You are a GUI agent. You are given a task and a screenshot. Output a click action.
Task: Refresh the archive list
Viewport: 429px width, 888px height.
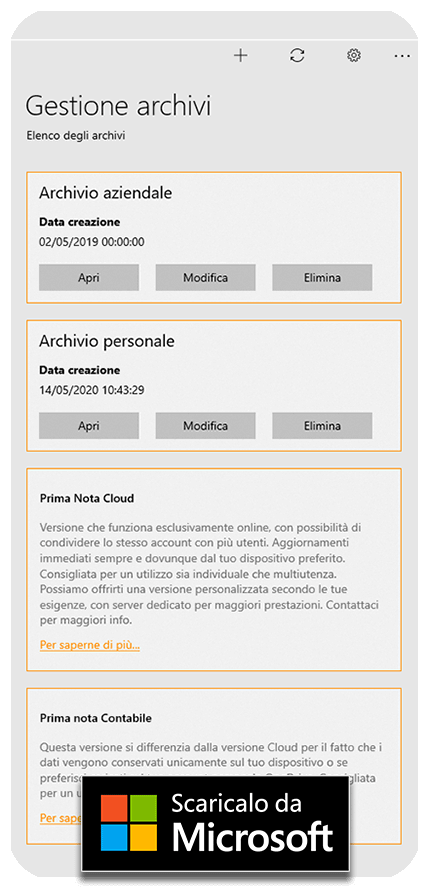coord(297,56)
